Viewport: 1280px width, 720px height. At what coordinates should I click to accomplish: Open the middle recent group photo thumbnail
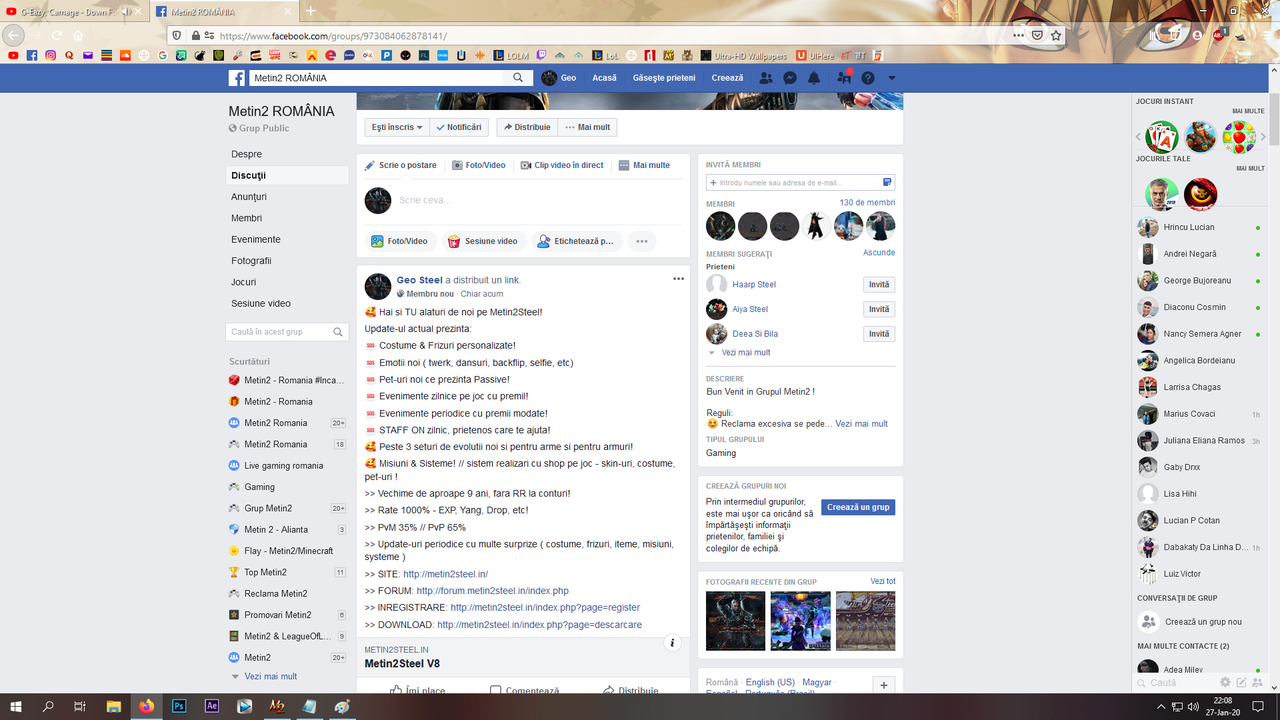pyautogui.click(x=800, y=621)
